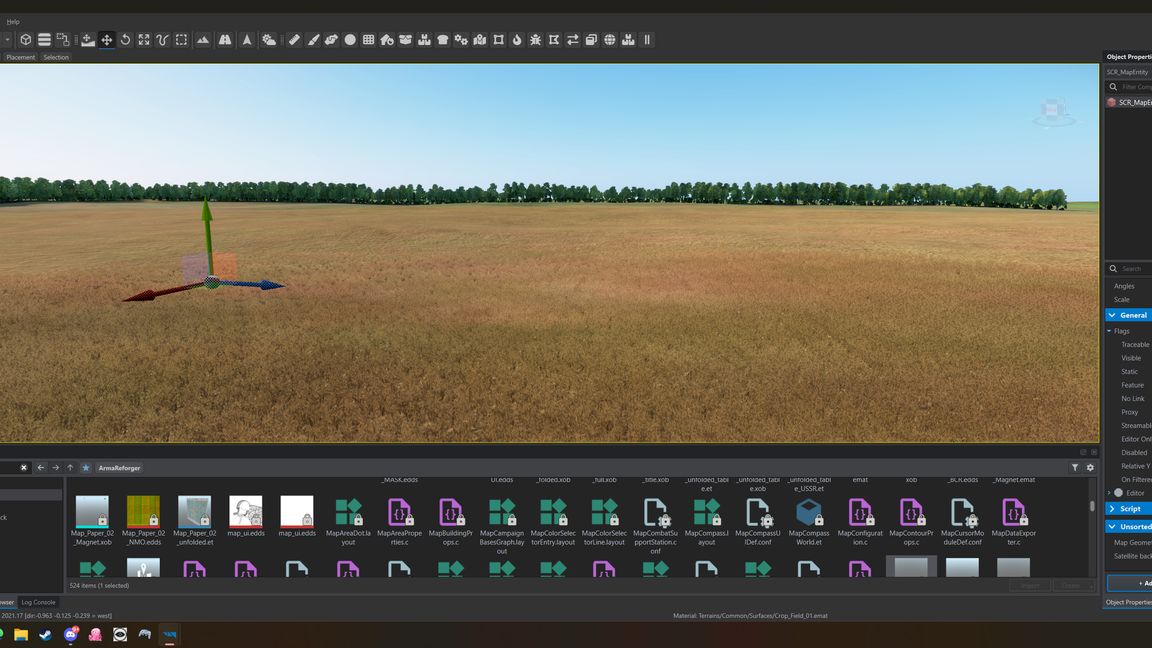
Task: Click the Selection tab under toolbar
Action: 56,57
